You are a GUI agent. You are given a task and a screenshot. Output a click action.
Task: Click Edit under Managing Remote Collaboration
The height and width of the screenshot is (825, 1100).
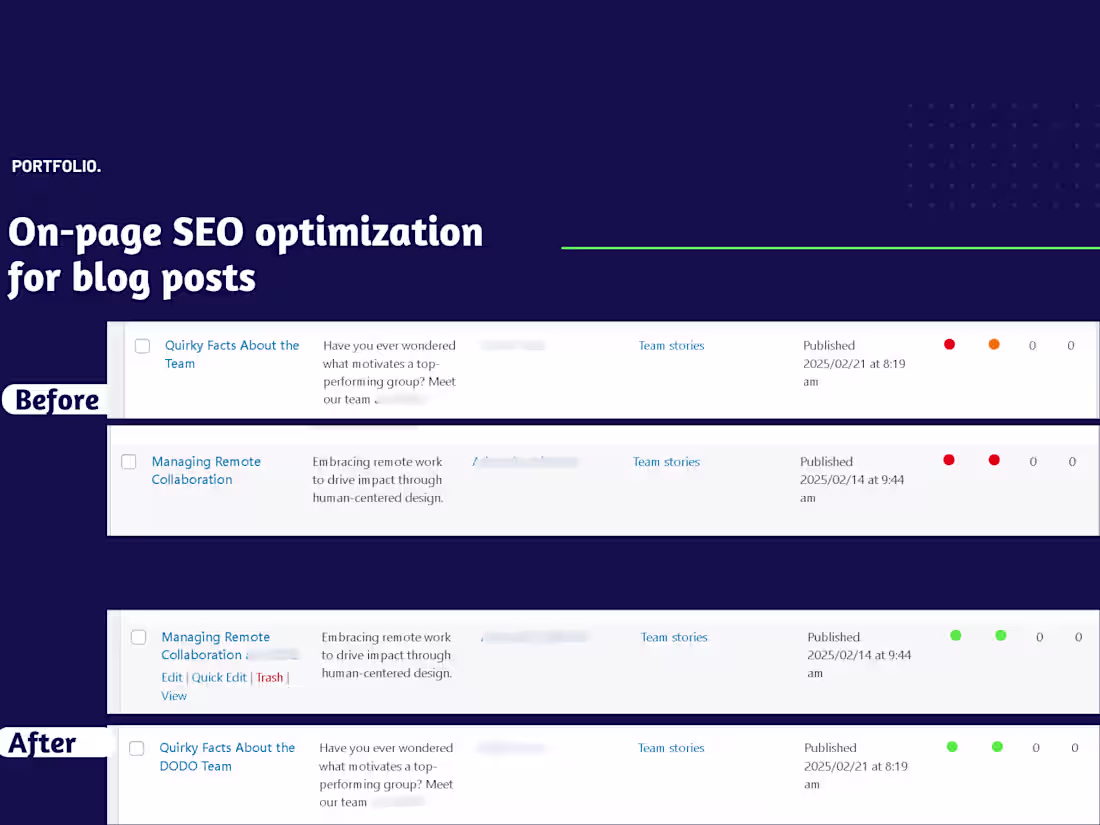coord(171,677)
